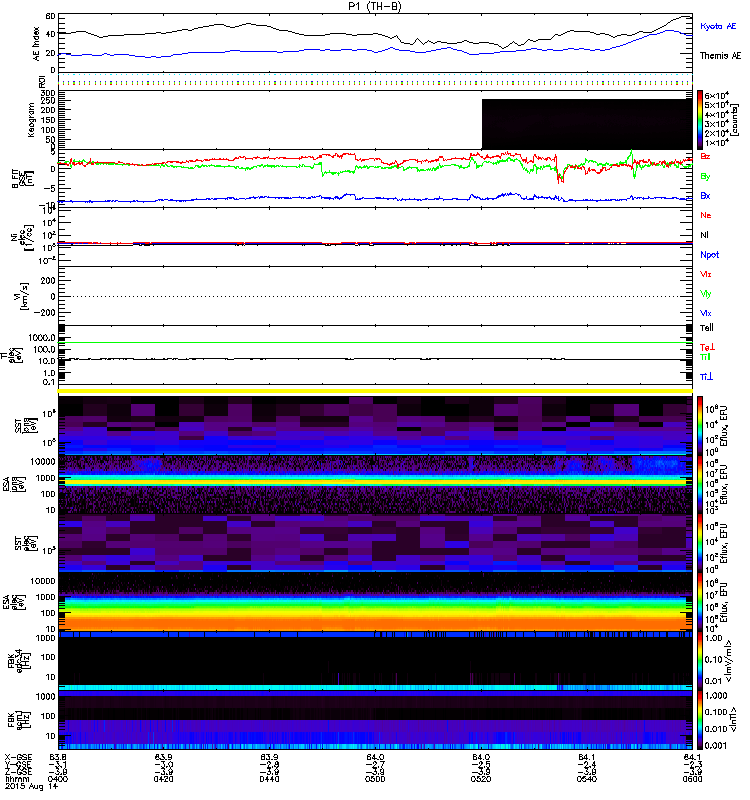Click the 0500 time tick label
Viewport: 750px width, 800px height.
pos(375,779)
